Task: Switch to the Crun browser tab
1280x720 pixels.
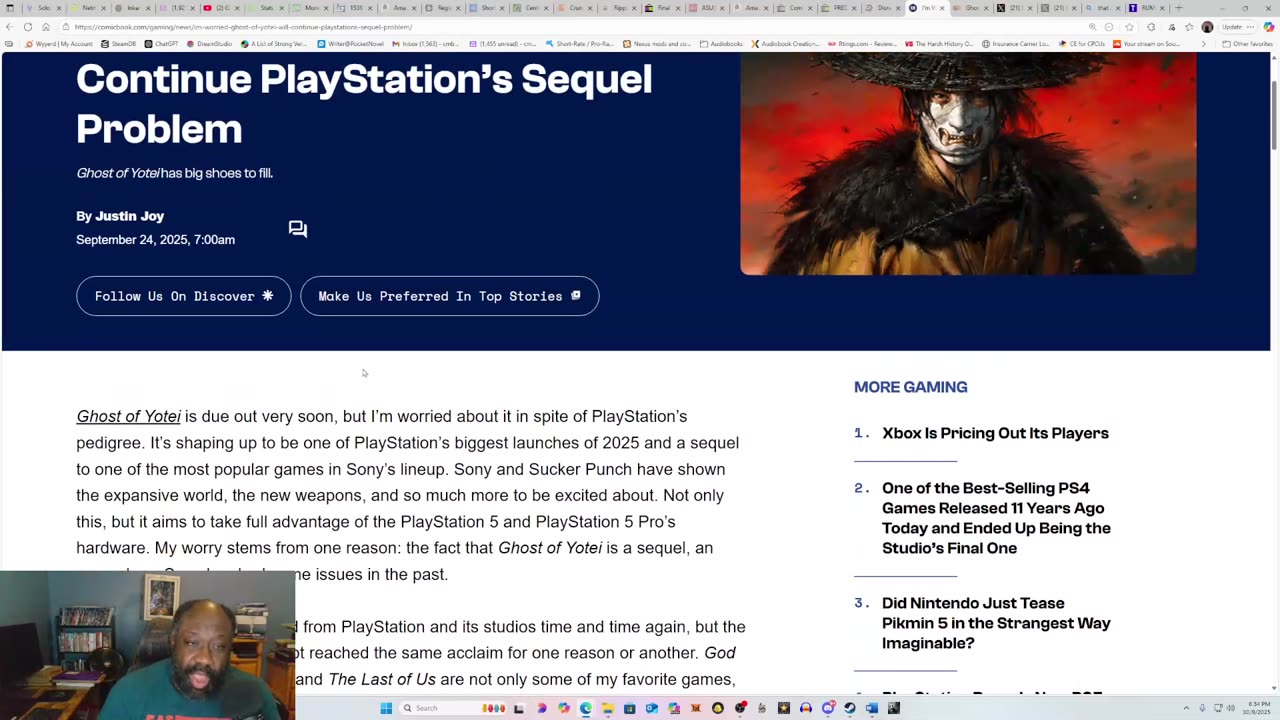Action: pos(574,8)
